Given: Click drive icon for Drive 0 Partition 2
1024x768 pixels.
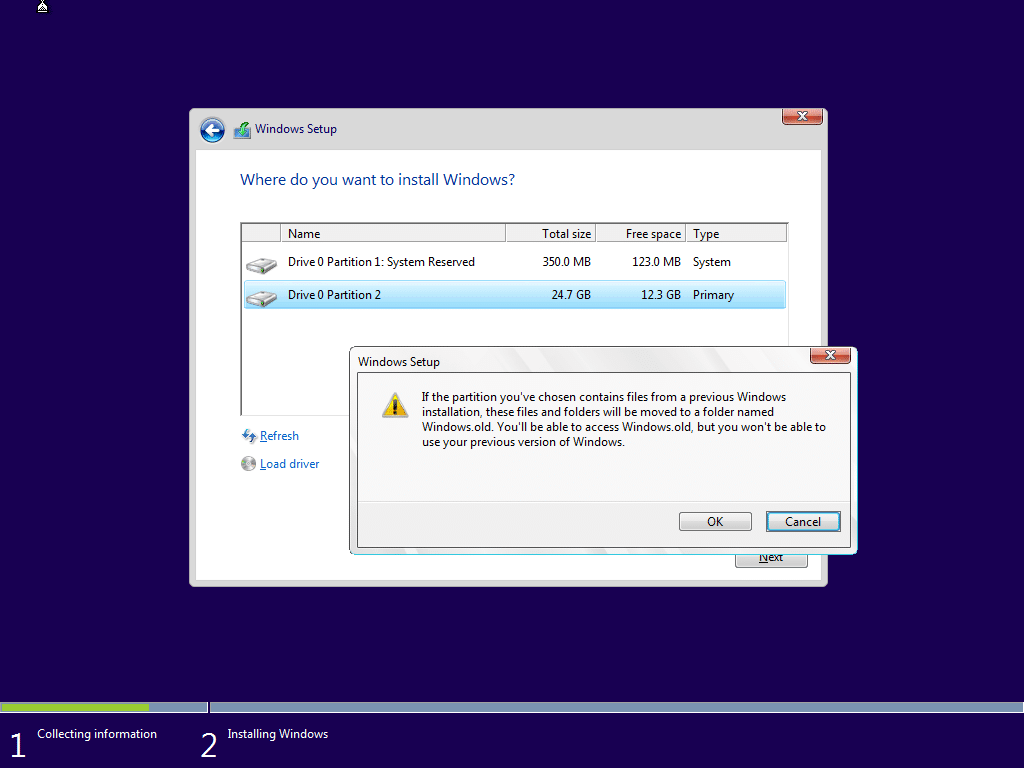Looking at the screenshot, I should coord(261,298).
